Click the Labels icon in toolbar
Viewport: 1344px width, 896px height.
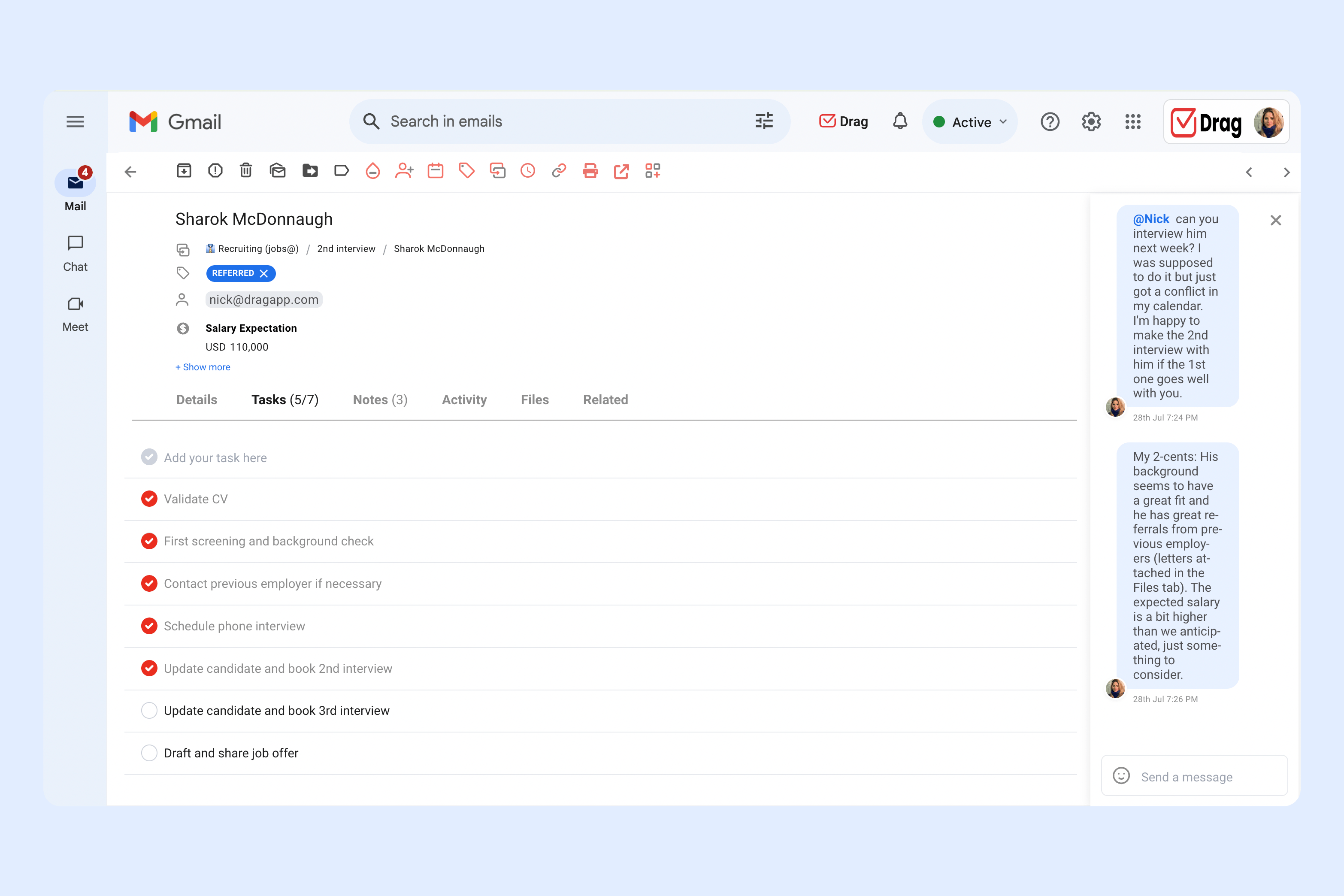tap(341, 170)
